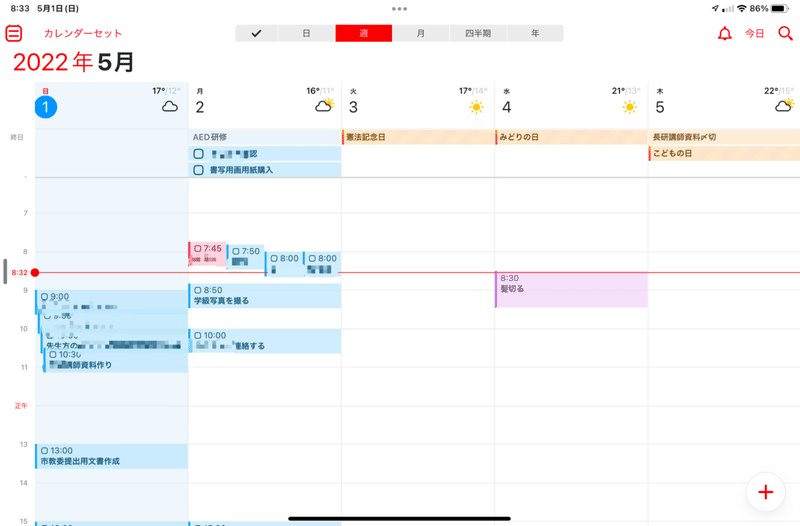Viewport: 800px width, 526px height.
Task: Tap Wi-Fi icon in status bar
Action: point(742,9)
